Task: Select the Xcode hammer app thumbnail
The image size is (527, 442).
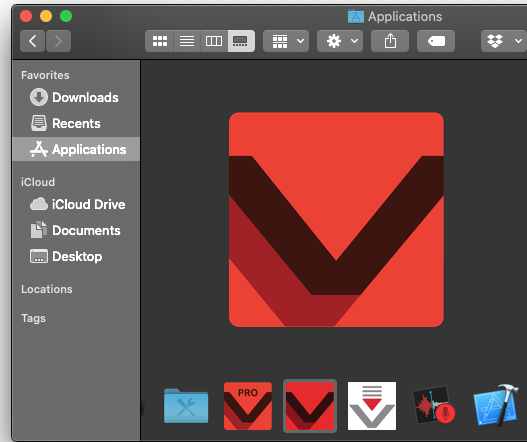Action: pyautogui.click(x=496, y=405)
